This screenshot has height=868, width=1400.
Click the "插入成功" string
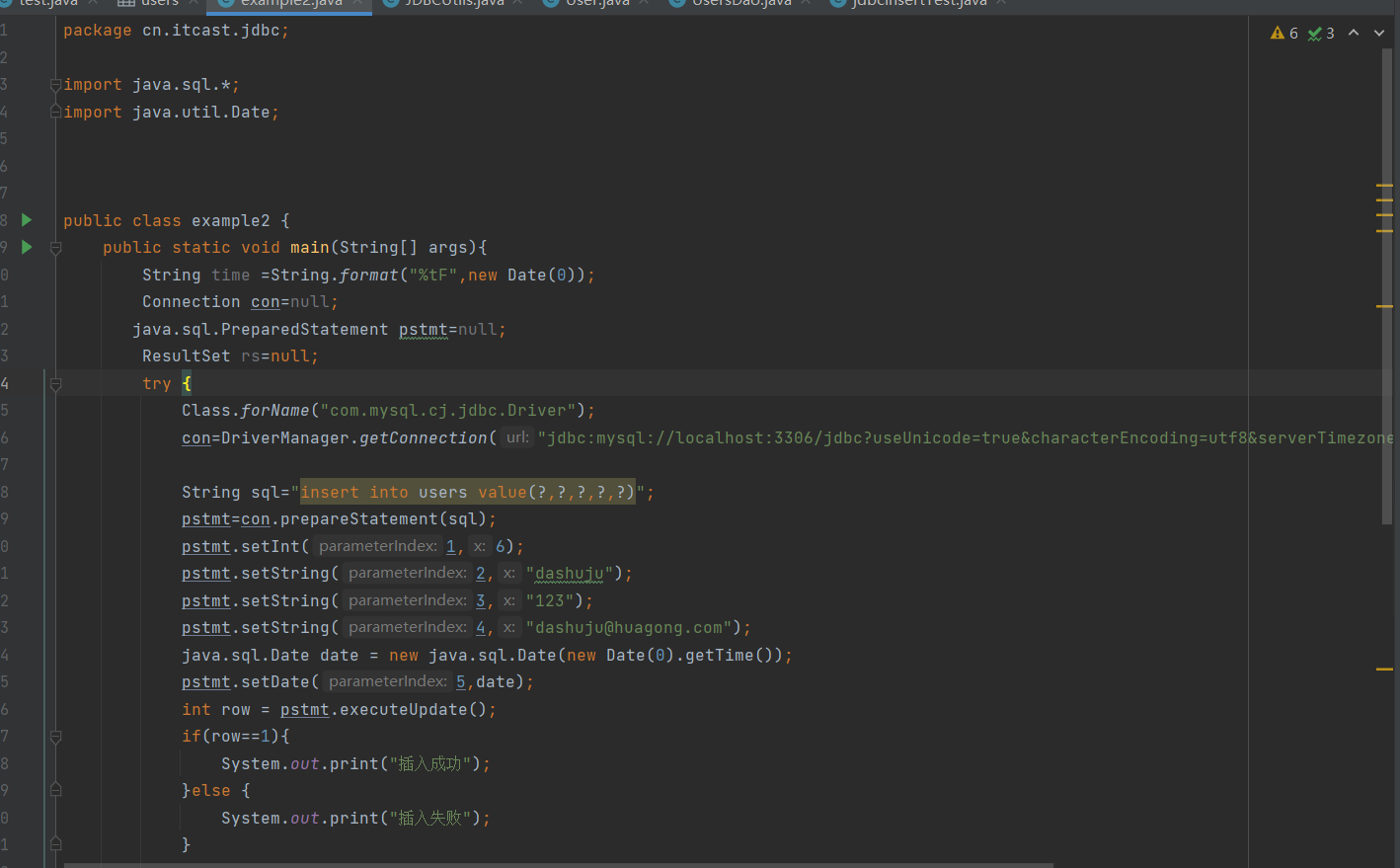tap(429, 763)
